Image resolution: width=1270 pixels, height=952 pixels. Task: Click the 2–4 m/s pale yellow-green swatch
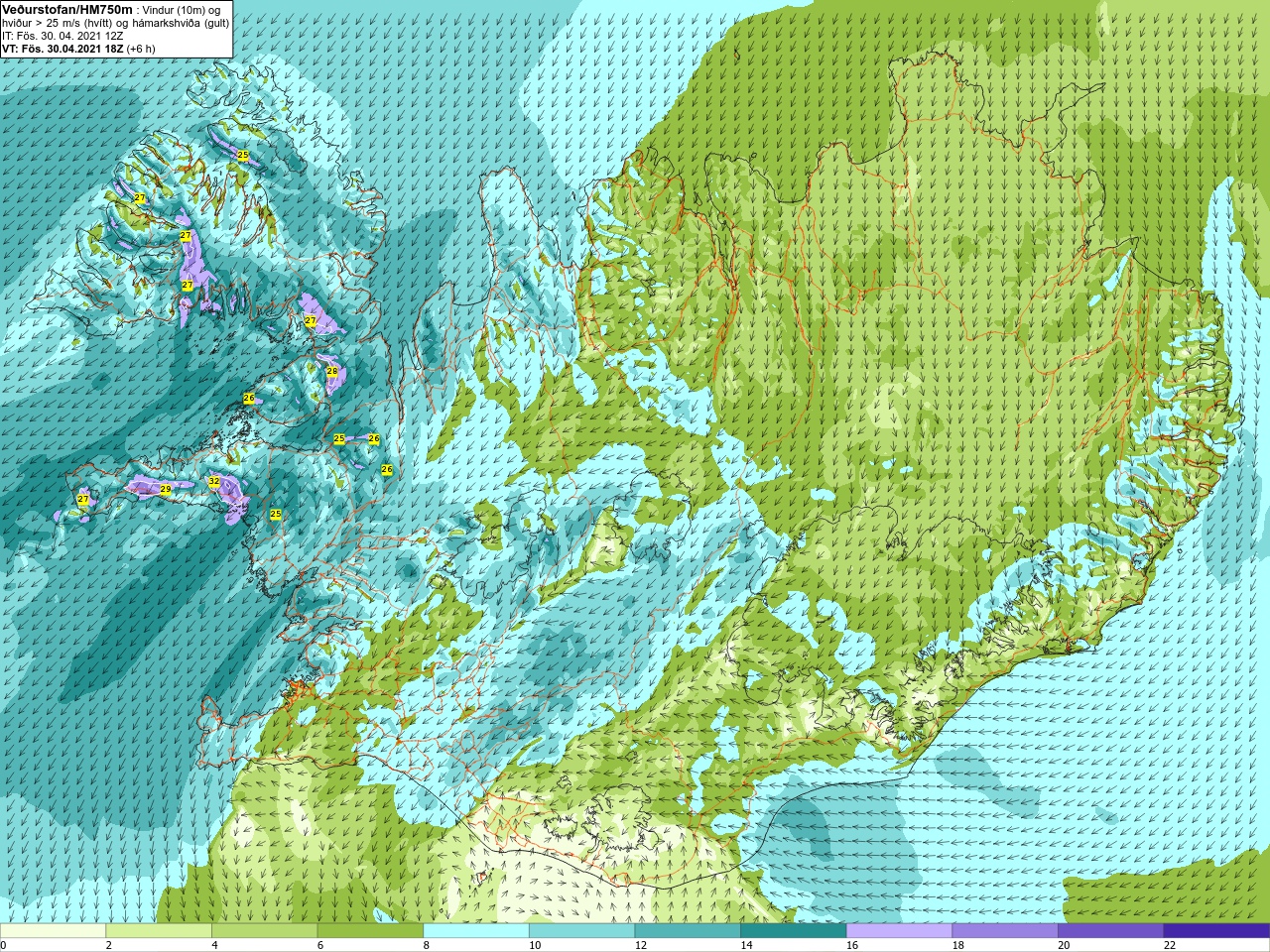159,931
